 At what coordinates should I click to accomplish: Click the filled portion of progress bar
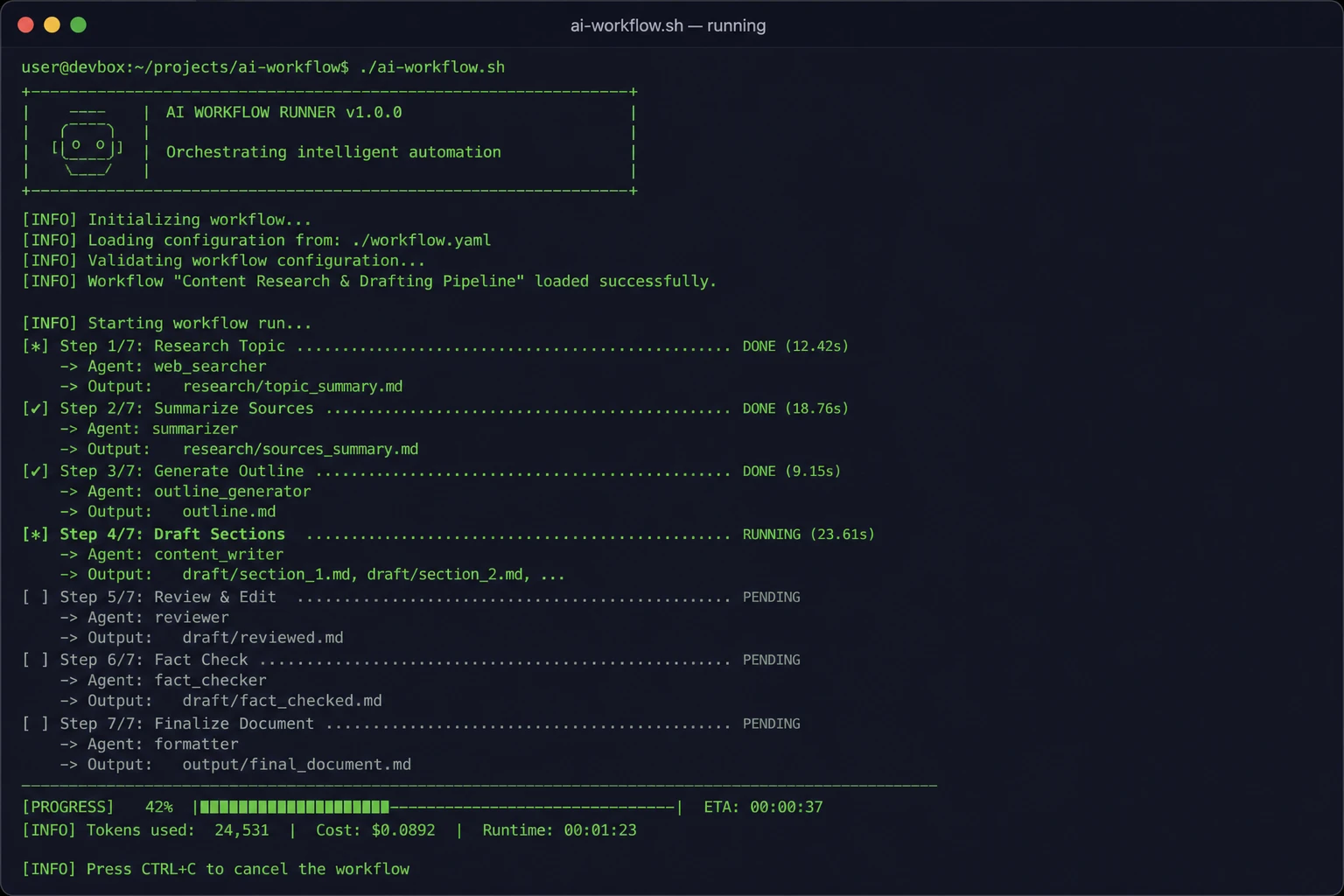click(294, 807)
